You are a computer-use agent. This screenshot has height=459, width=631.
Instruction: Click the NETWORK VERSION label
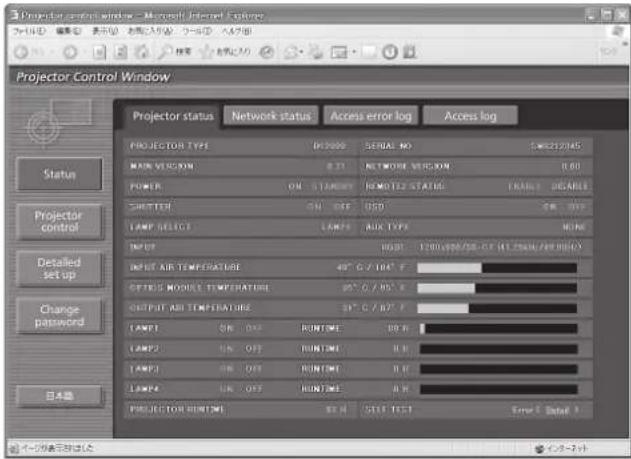[407, 166]
